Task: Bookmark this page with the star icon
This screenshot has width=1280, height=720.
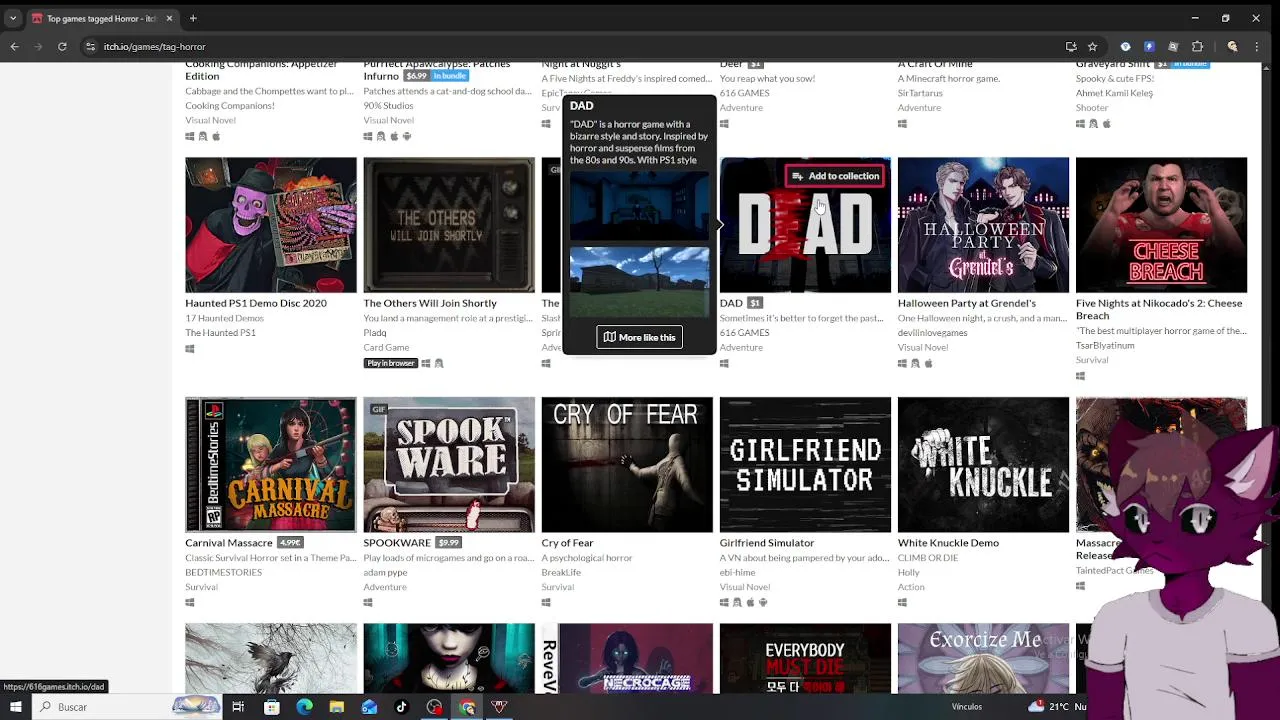Action: pyautogui.click(x=1092, y=46)
